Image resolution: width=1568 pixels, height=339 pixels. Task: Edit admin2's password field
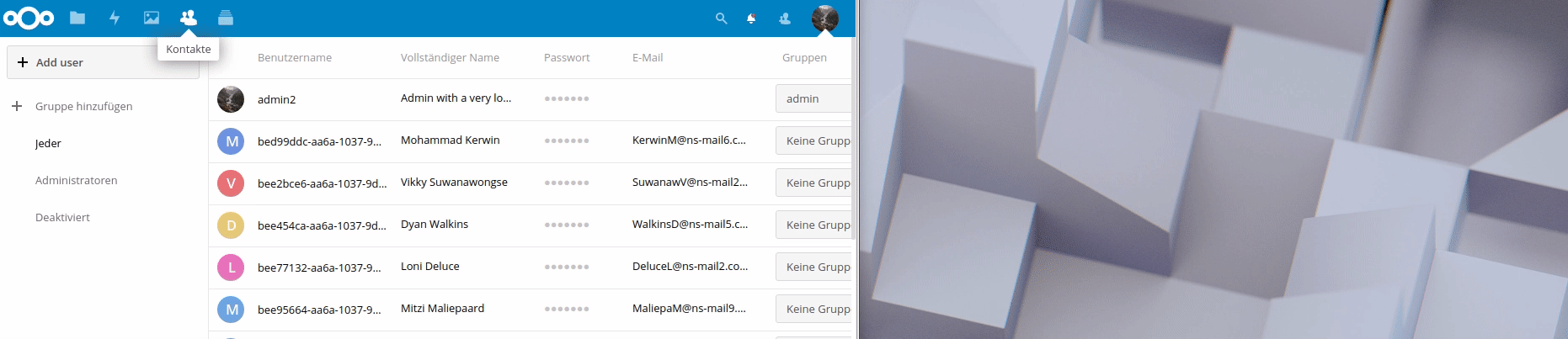567,98
